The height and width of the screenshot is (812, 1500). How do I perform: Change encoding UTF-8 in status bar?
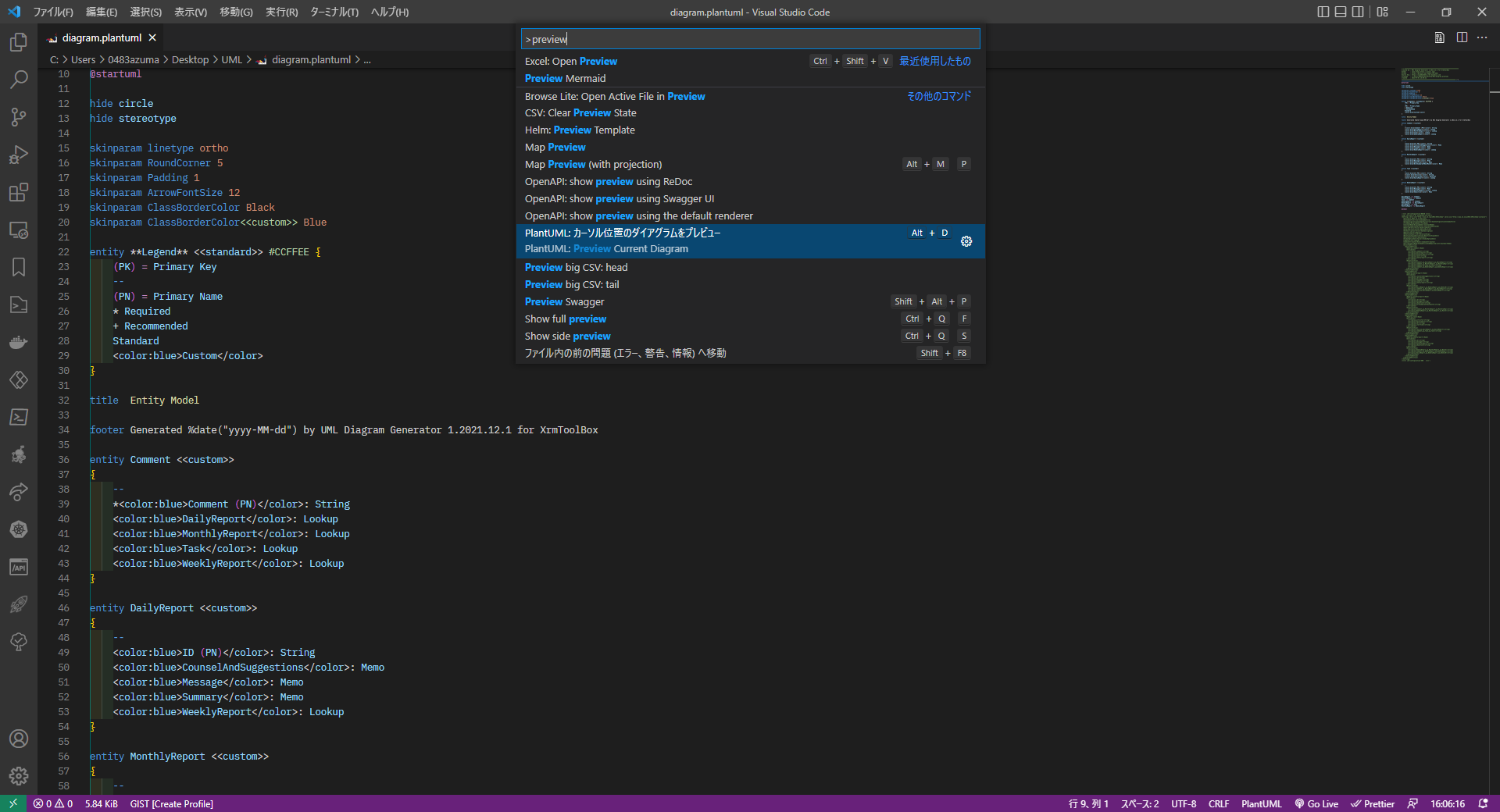point(1184,803)
